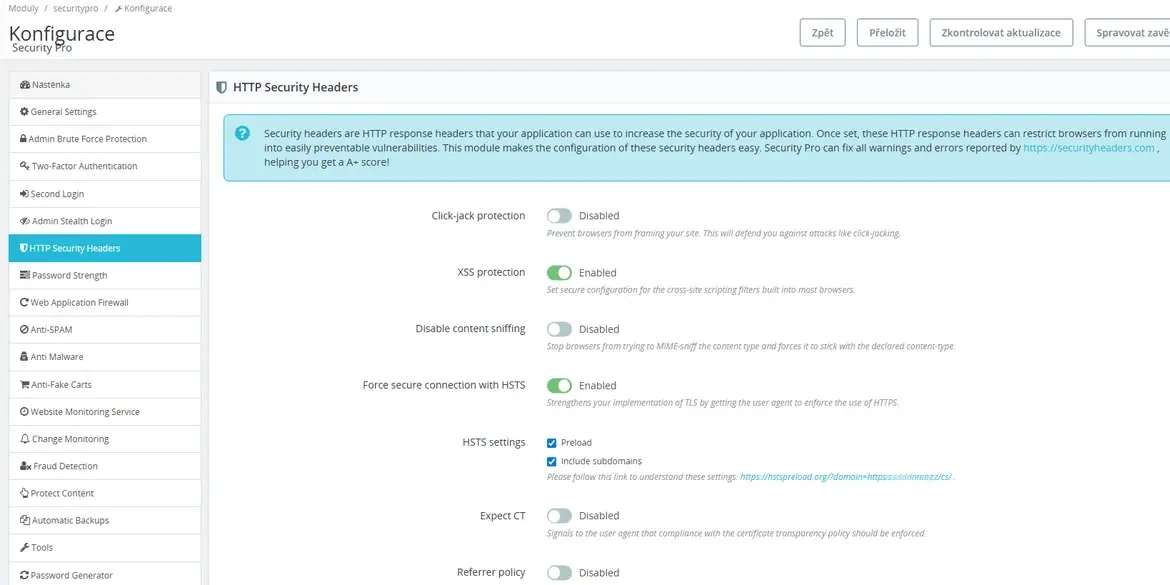Disable the XSS protection switch
Screen dimensions: 1170x585
559,272
